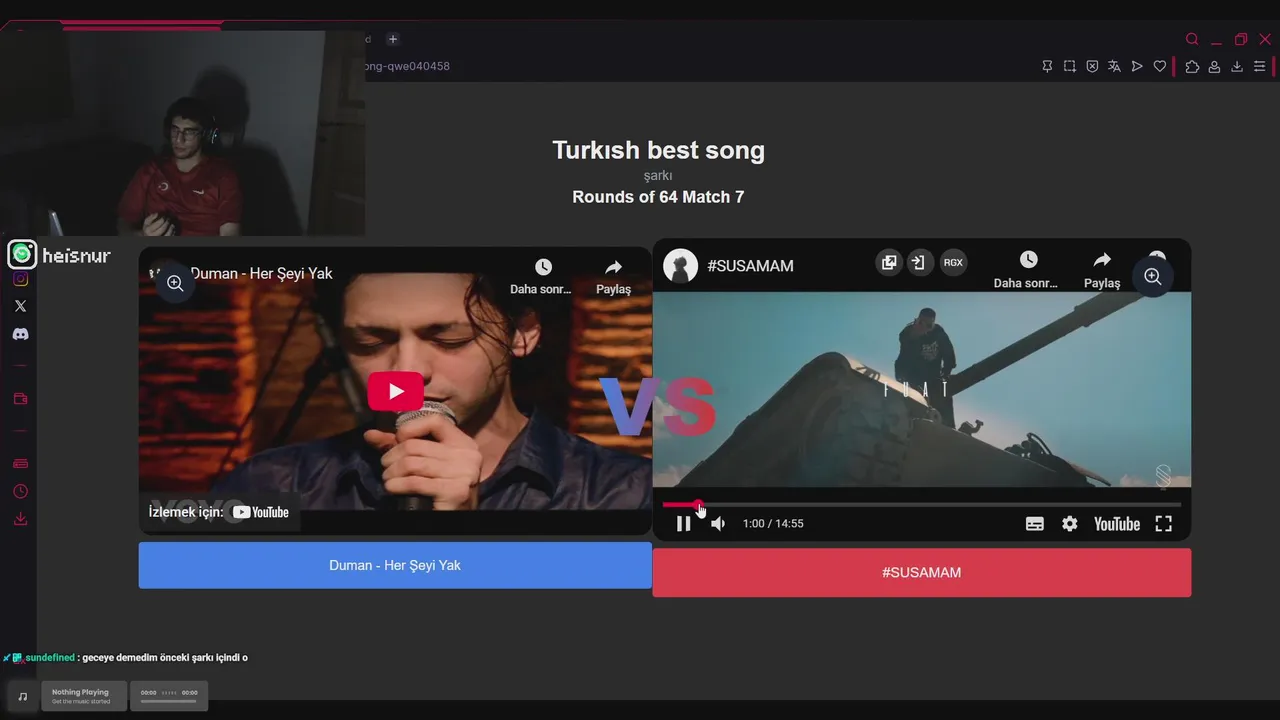Open downloads icon in browser toolbar
Screen dimensions: 1280x720
click(1237, 66)
